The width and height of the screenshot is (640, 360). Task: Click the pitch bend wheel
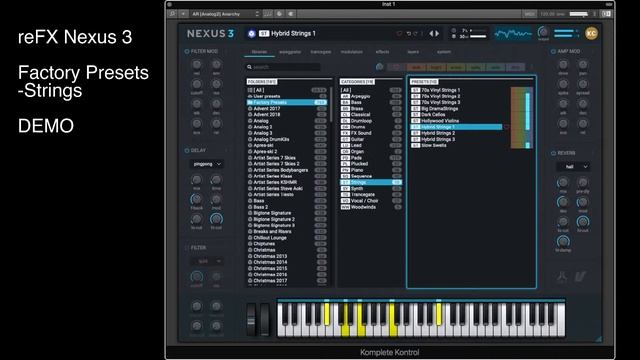(x=251, y=320)
